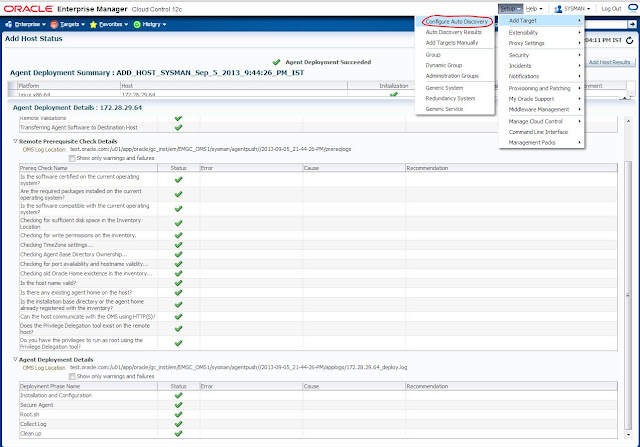This screenshot has height=447, width=640.
Task: Click 'Is there any existing agent home' row
Action: [x=318, y=292]
